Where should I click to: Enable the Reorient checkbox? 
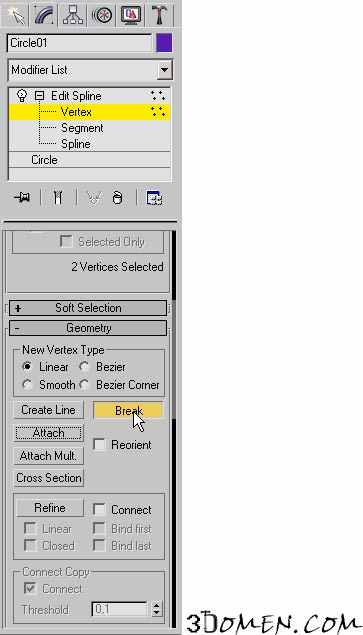coord(99,445)
